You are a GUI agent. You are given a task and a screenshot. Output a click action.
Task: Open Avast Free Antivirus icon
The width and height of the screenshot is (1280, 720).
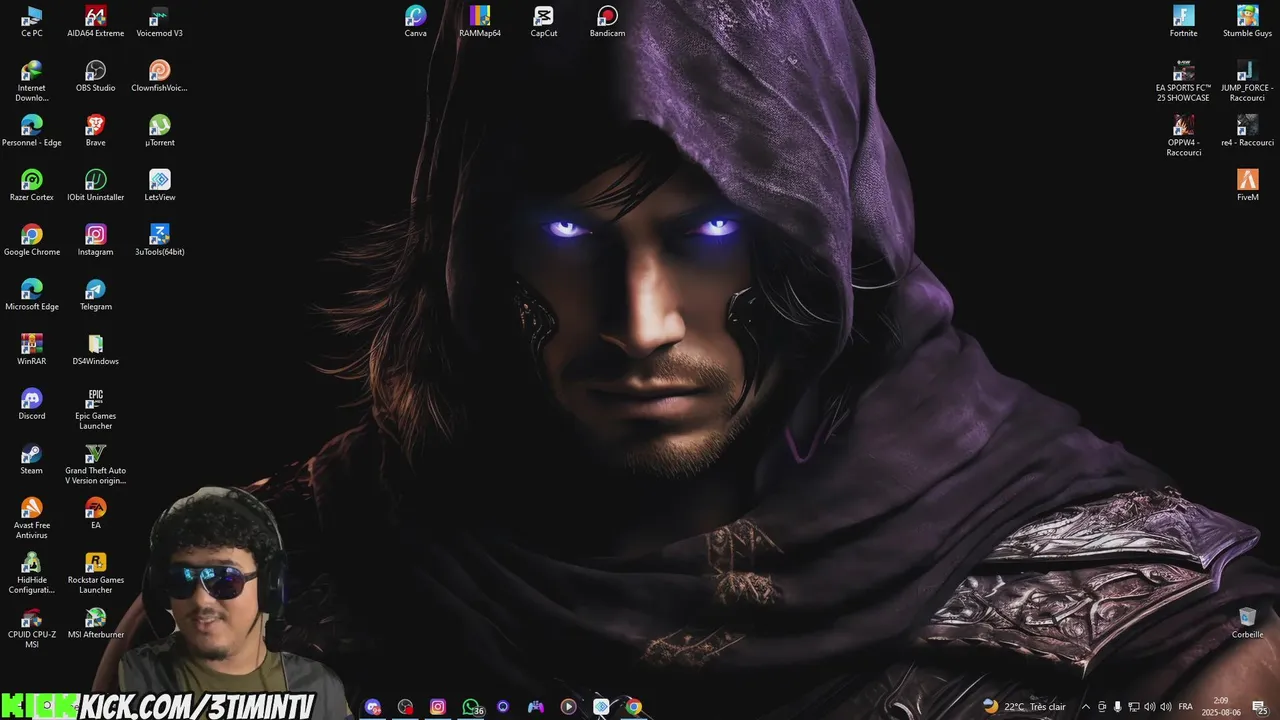(32, 518)
